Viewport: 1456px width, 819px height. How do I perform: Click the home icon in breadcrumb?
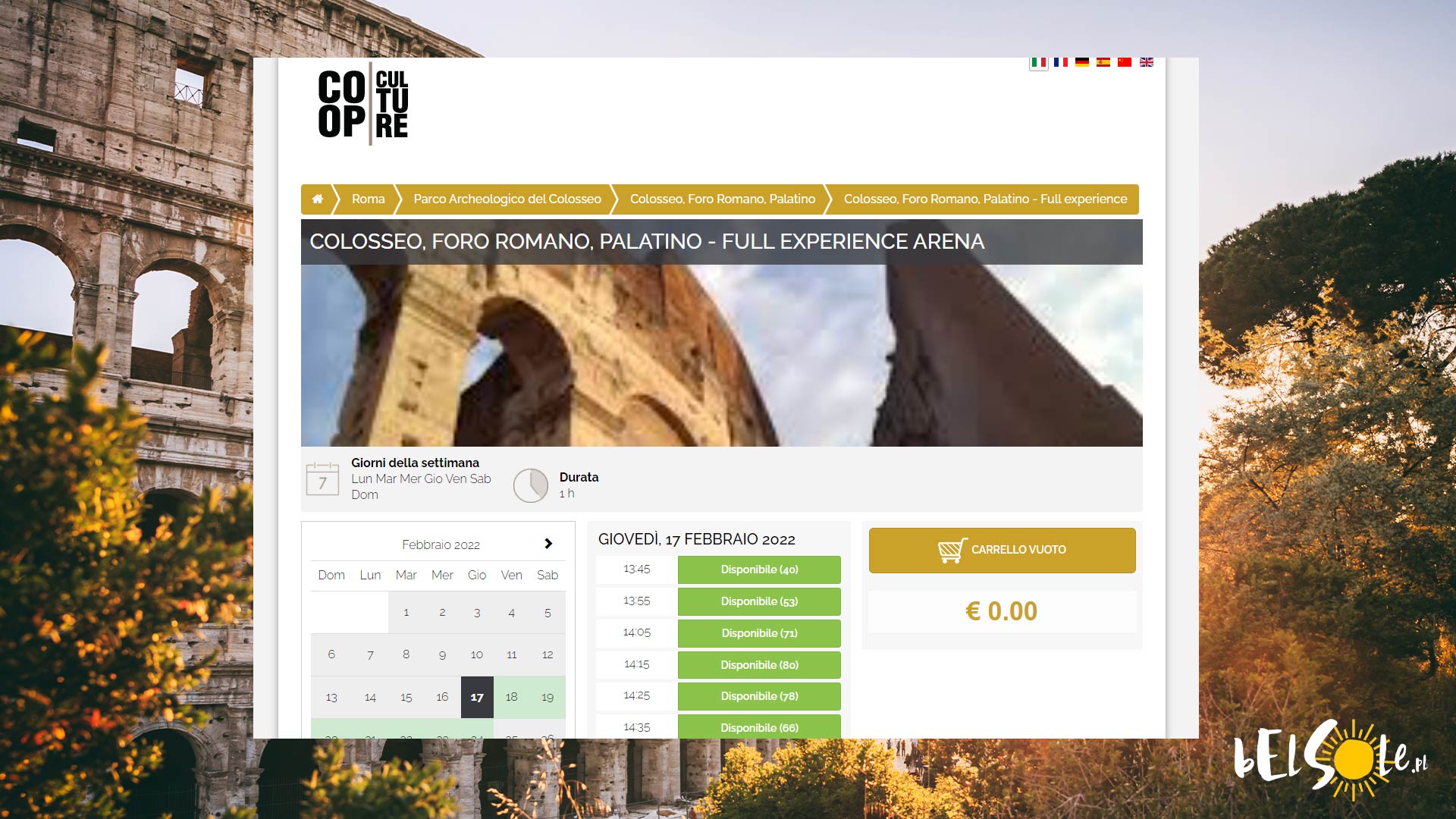pyautogui.click(x=318, y=199)
